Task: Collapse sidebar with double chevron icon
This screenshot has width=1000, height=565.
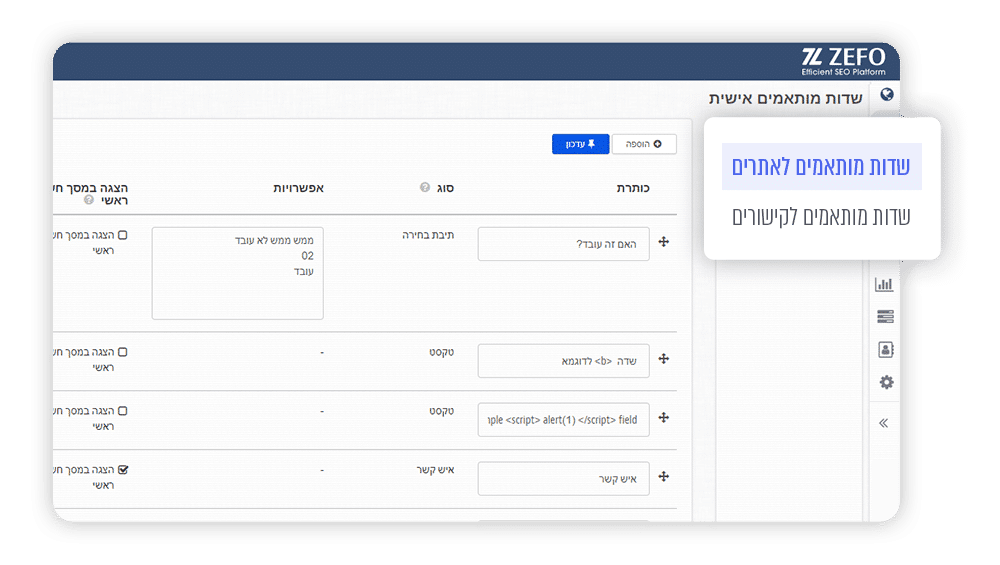Action: coord(883,423)
